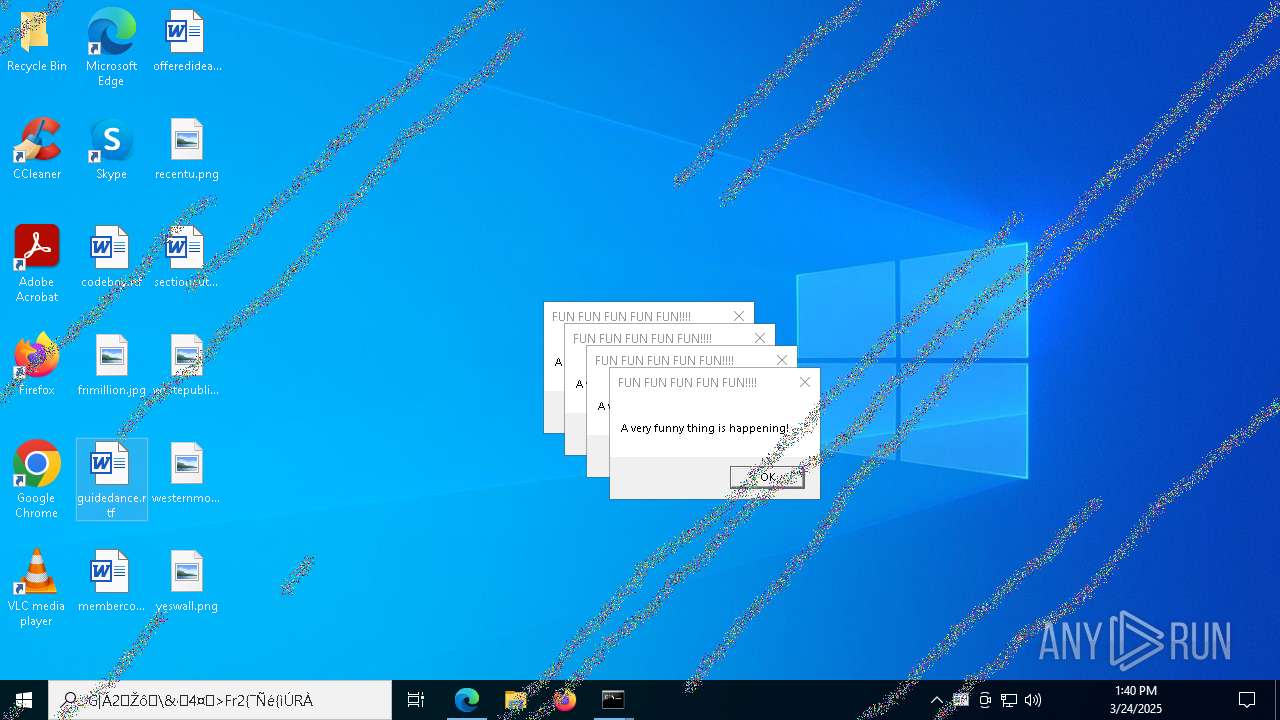
Task: Select the recentu.png image file
Action: tap(187, 150)
